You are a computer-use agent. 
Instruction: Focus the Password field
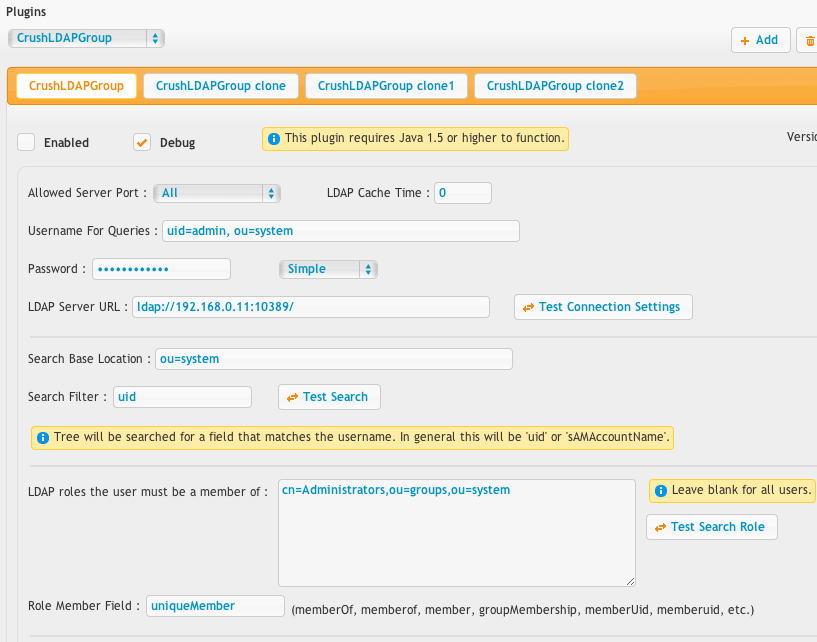click(x=162, y=269)
